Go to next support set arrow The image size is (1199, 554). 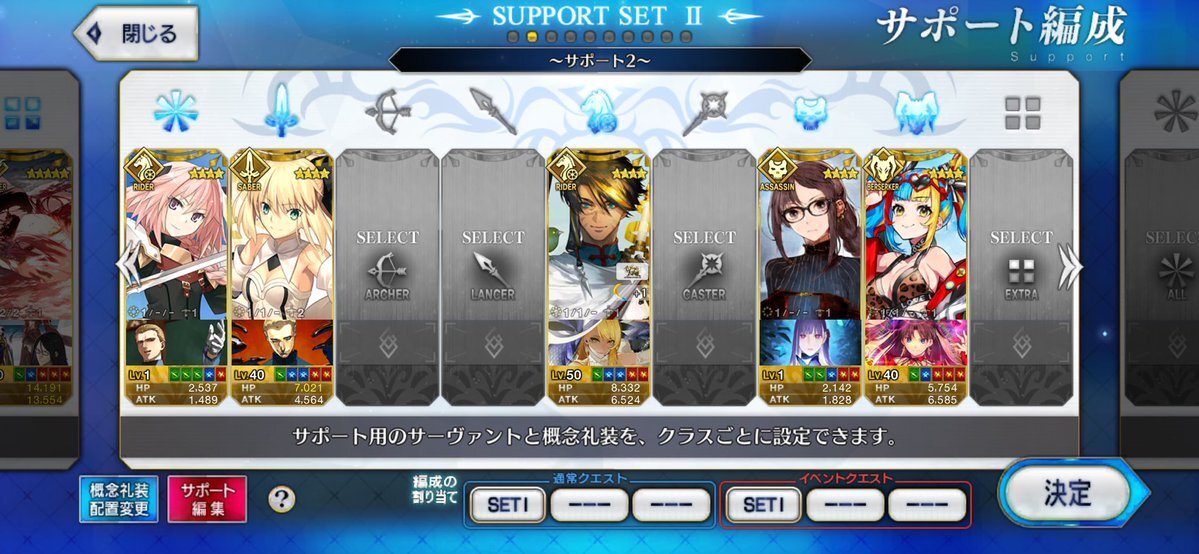[1070, 267]
